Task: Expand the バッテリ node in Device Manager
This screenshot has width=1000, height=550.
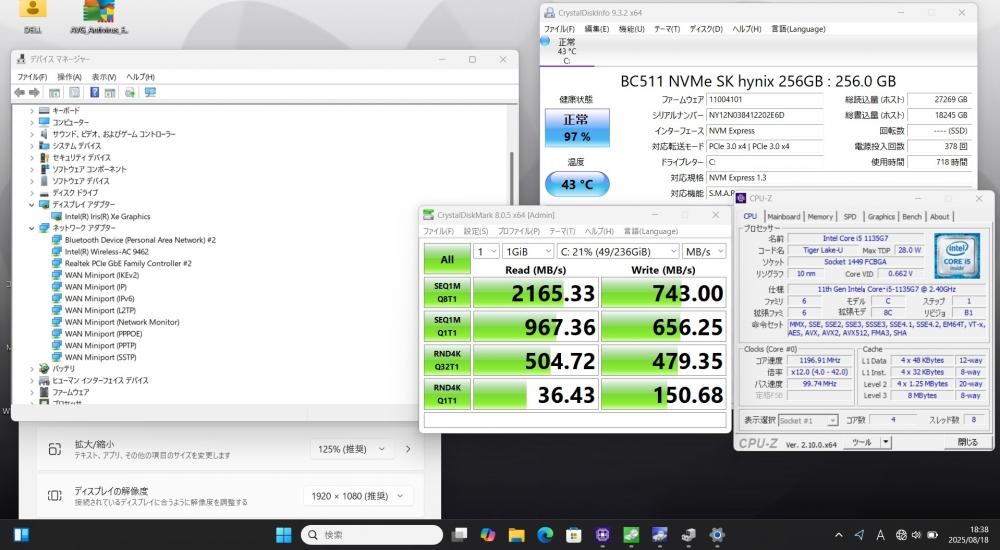Action: click(x=32, y=369)
